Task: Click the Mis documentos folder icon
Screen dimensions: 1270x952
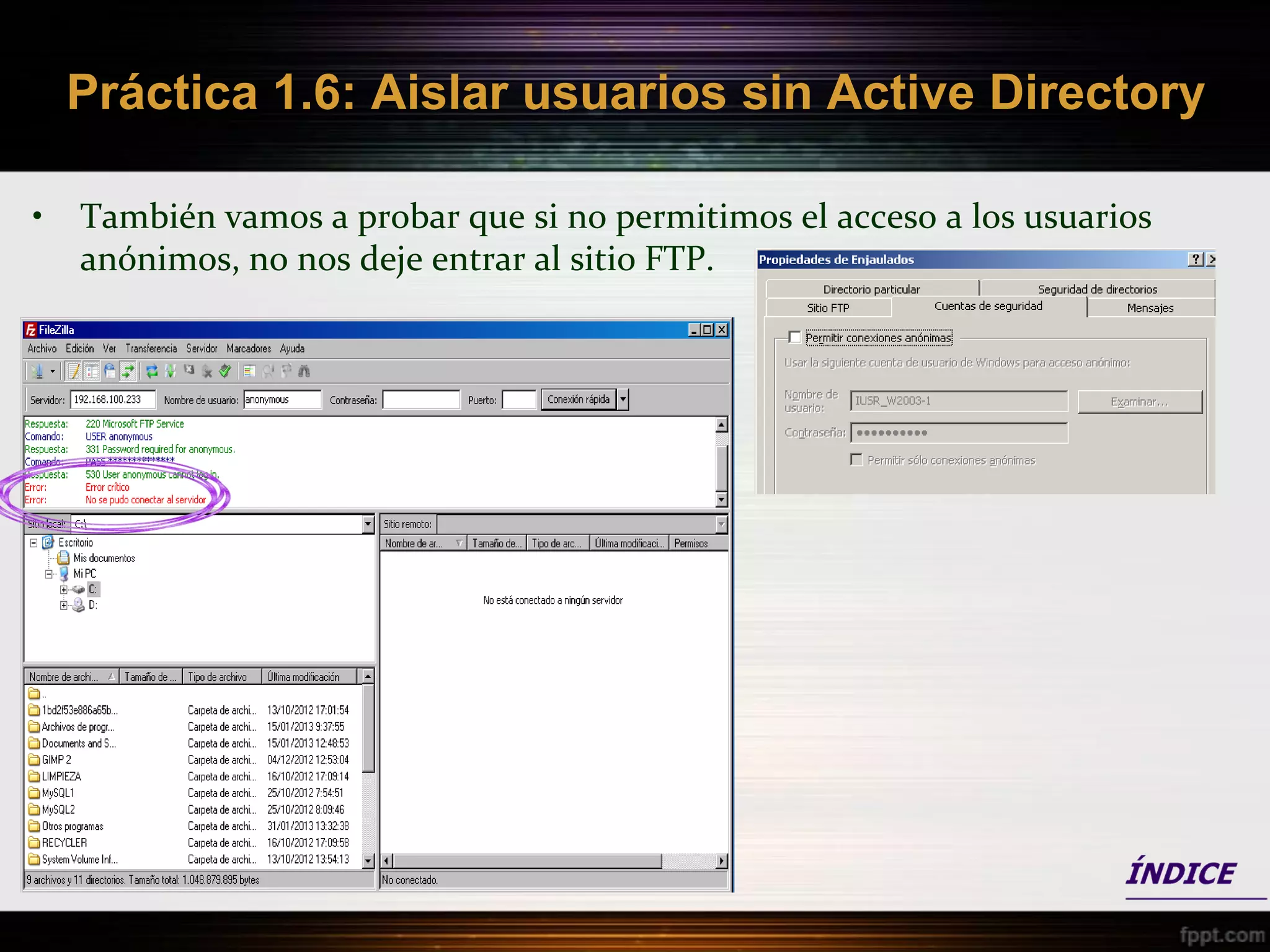Action: point(63,558)
